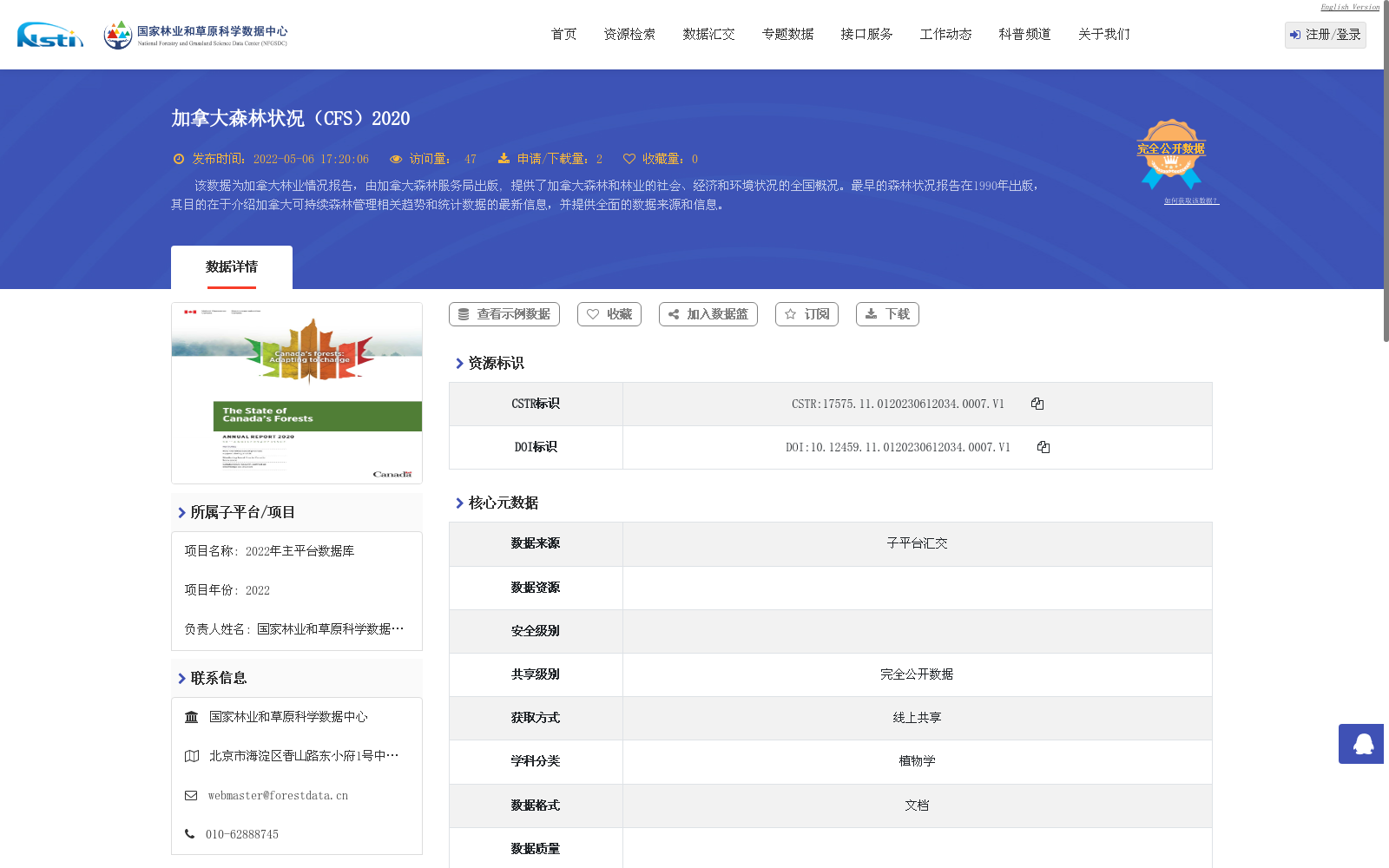1389x868 pixels.
Task: Click 加入数据篮 button
Action: click(708, 314)
